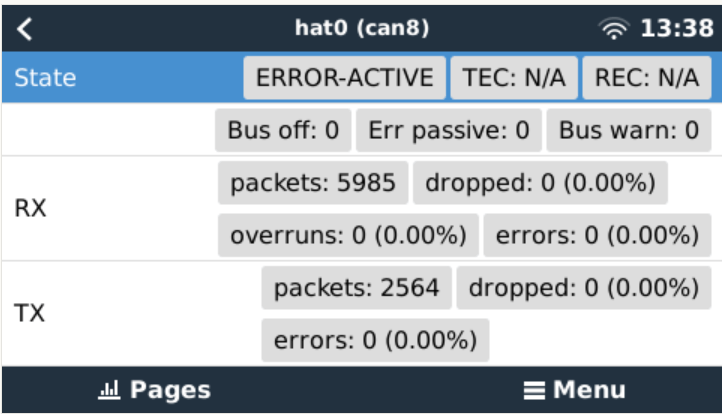
Task: Click the 13:38 clock display
Action: tap(676, 28)
